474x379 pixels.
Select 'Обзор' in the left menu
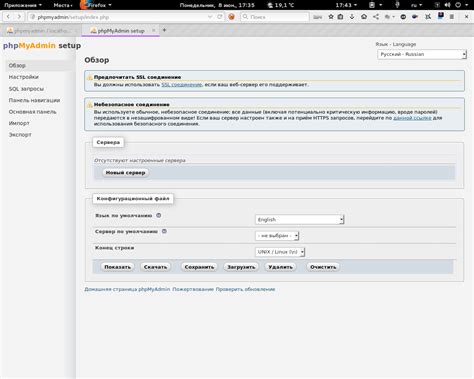tap(17, 65)
